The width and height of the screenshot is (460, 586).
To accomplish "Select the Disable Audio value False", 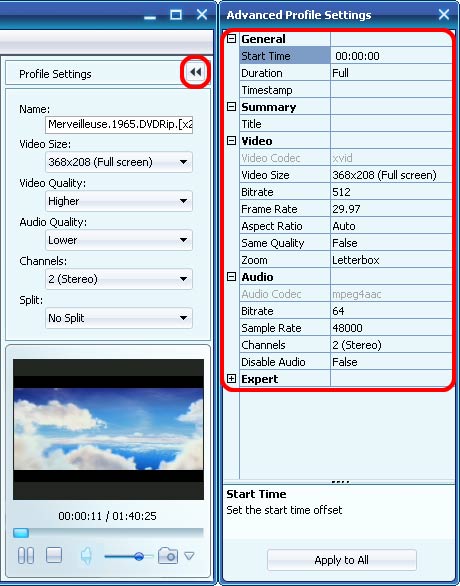I will pyautogui.click(x=391, y=362).
